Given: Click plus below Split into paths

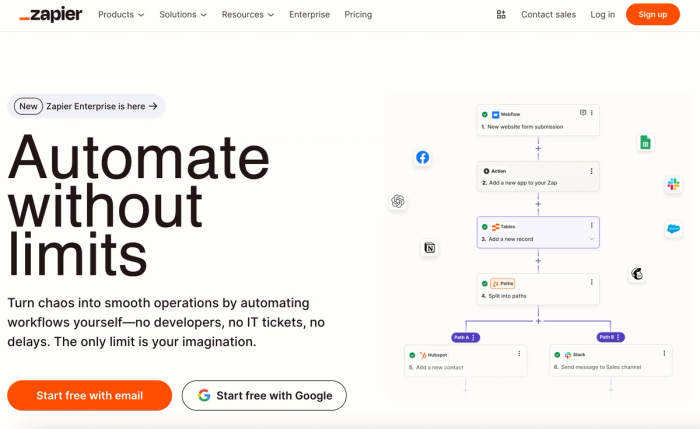Looking at the screenshot, I should coord(538,321).
